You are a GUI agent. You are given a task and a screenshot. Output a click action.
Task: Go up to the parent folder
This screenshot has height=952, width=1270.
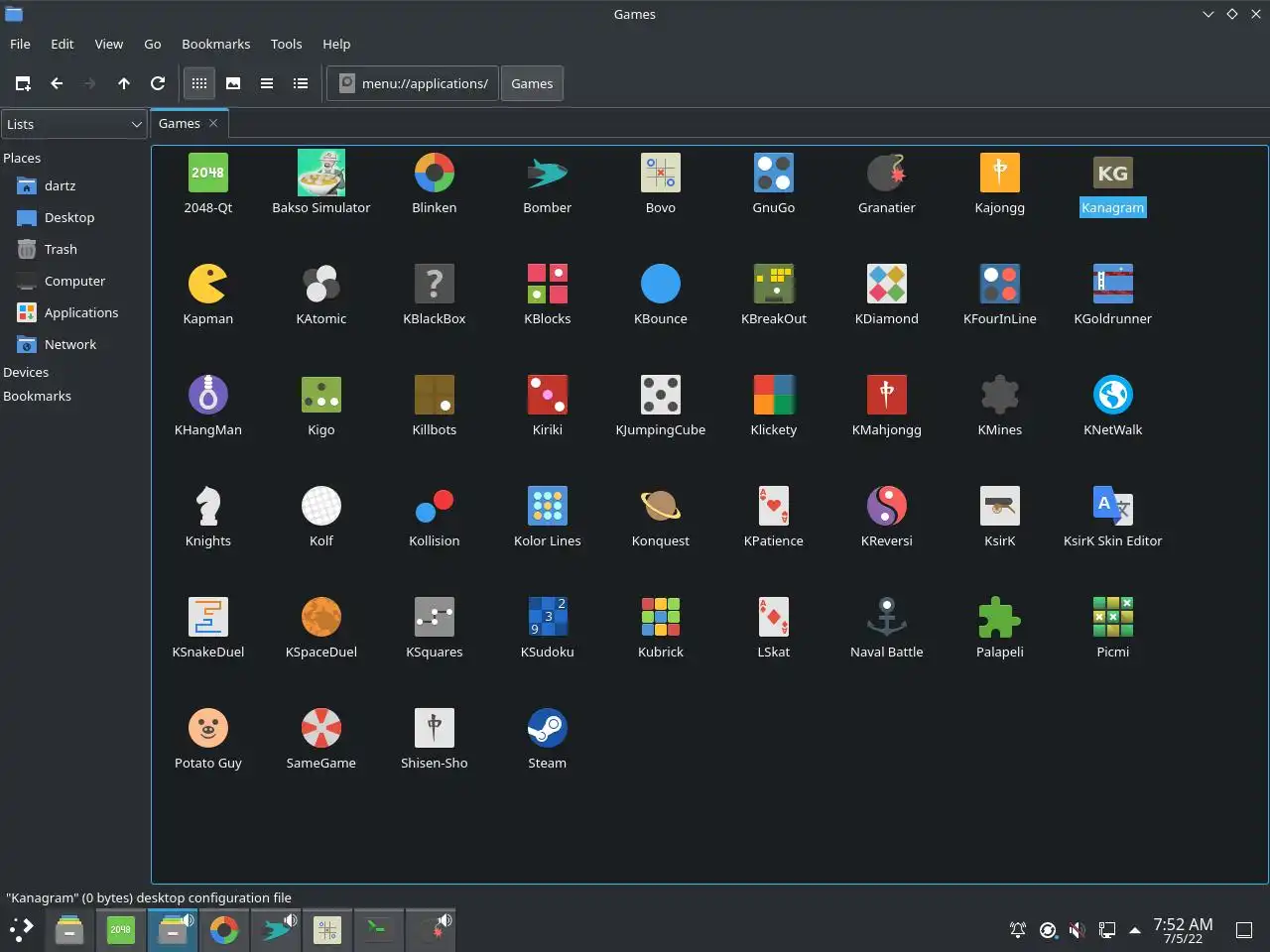(124, 83)
